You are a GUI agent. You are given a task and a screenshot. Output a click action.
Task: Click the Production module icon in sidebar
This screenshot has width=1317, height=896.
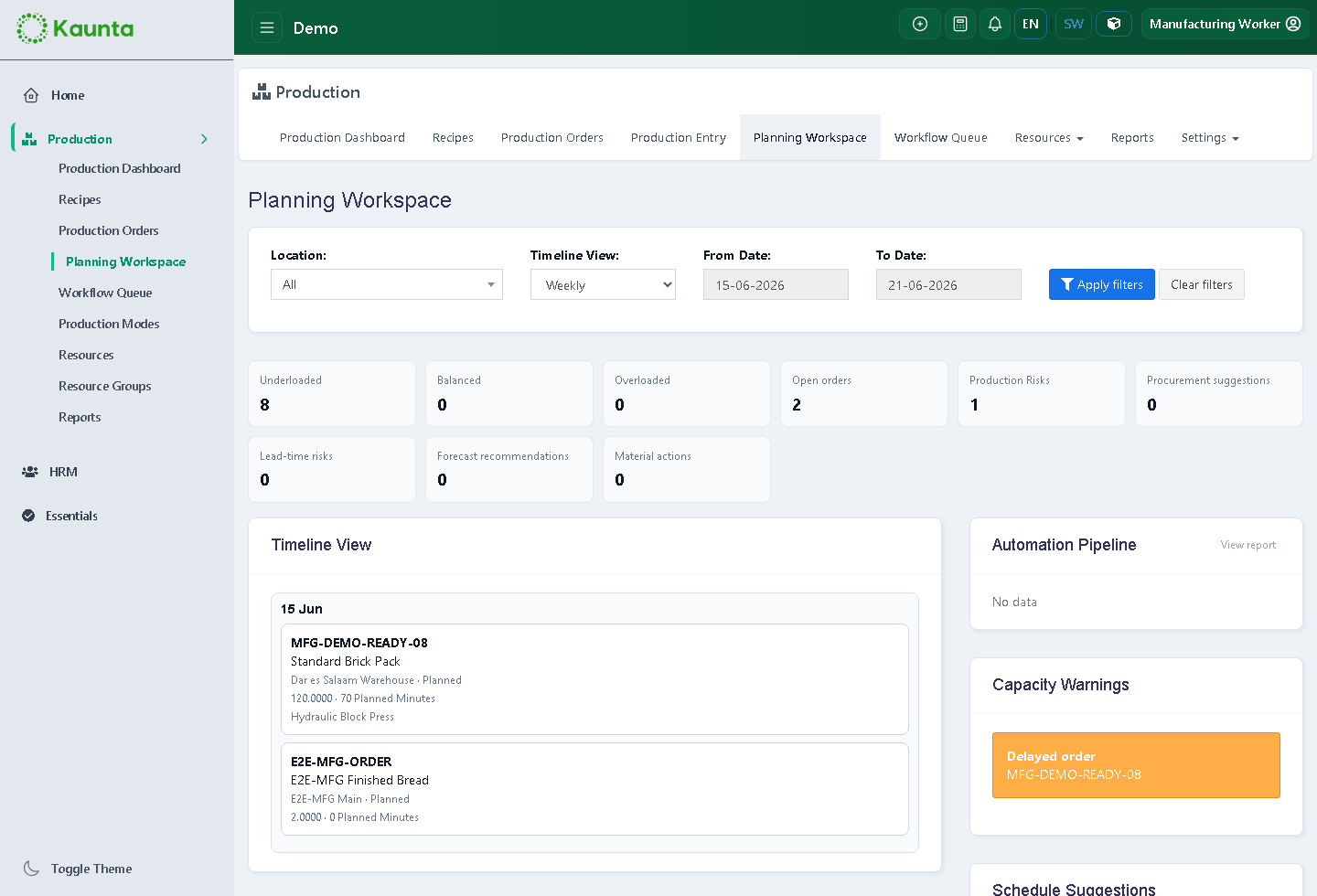pos(29,139)
